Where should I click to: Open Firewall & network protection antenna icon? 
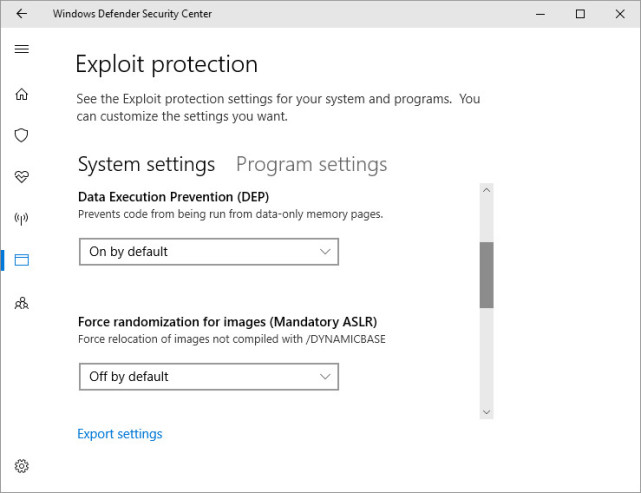click(x=22, y=219)
